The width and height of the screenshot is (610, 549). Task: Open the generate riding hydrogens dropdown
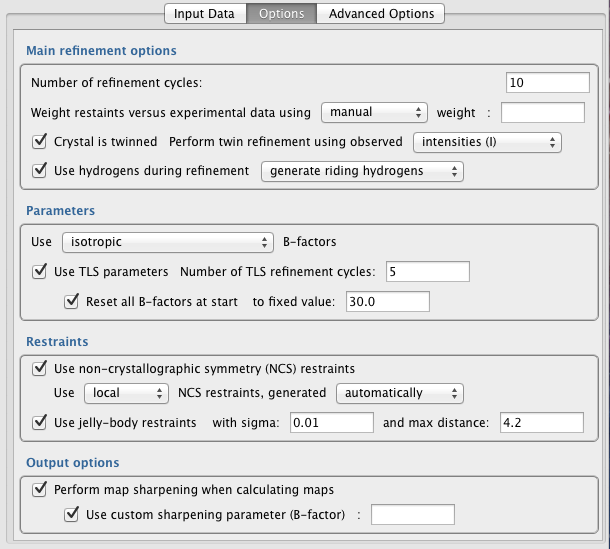point(362,171)
